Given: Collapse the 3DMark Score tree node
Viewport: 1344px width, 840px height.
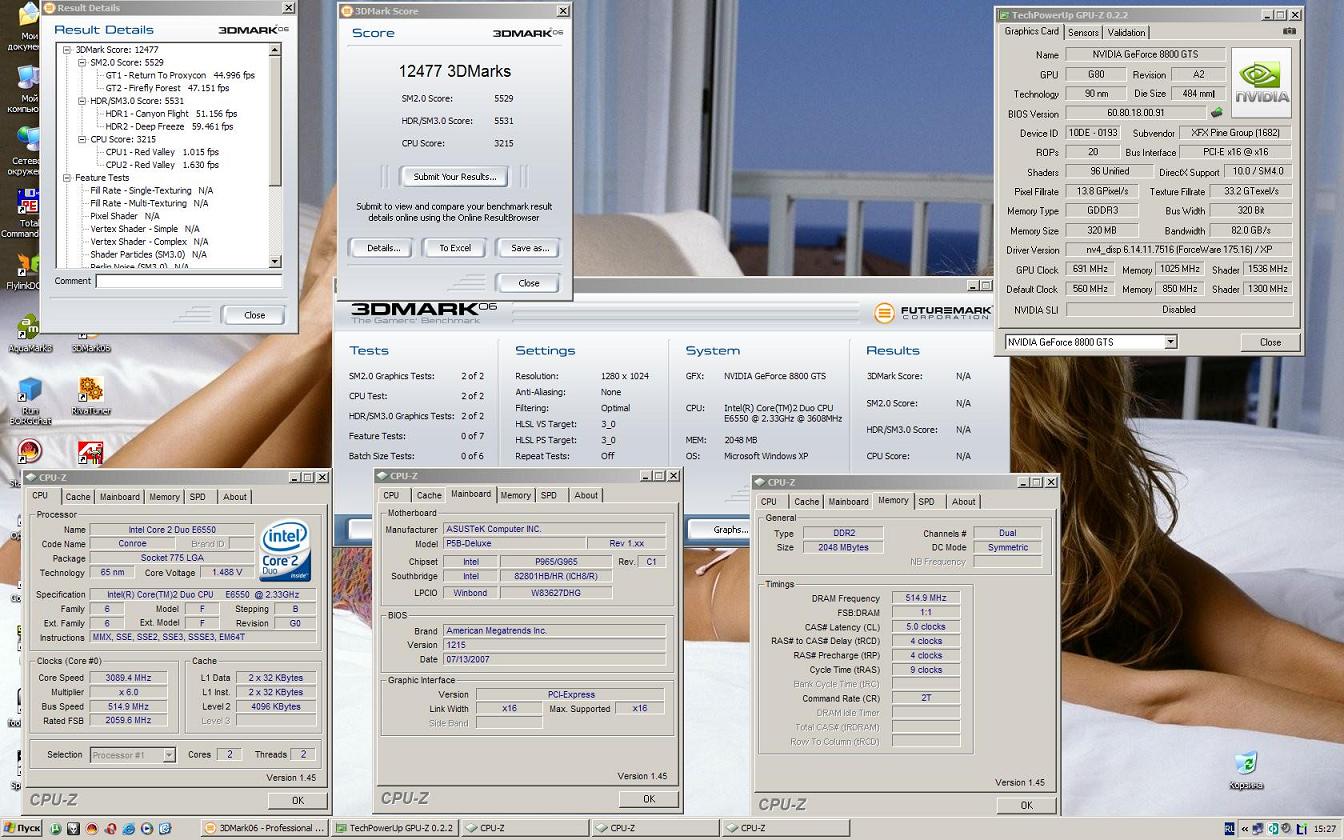Looking at the screenshot, I should (67, 50).
